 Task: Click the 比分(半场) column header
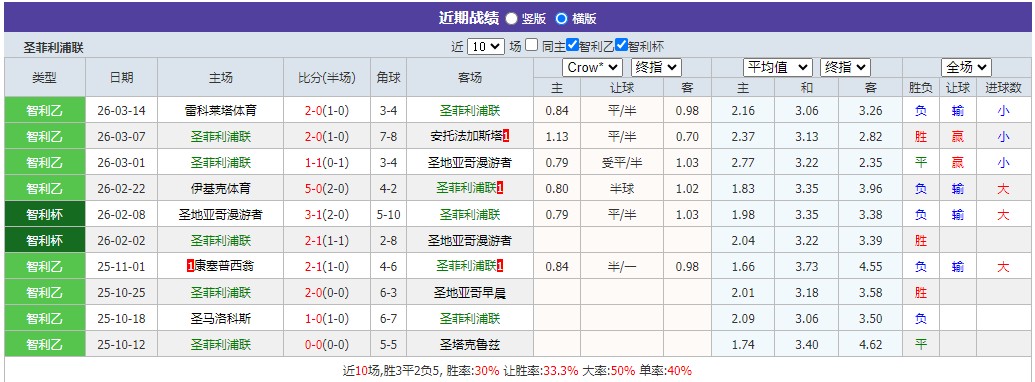pos(327,77)
